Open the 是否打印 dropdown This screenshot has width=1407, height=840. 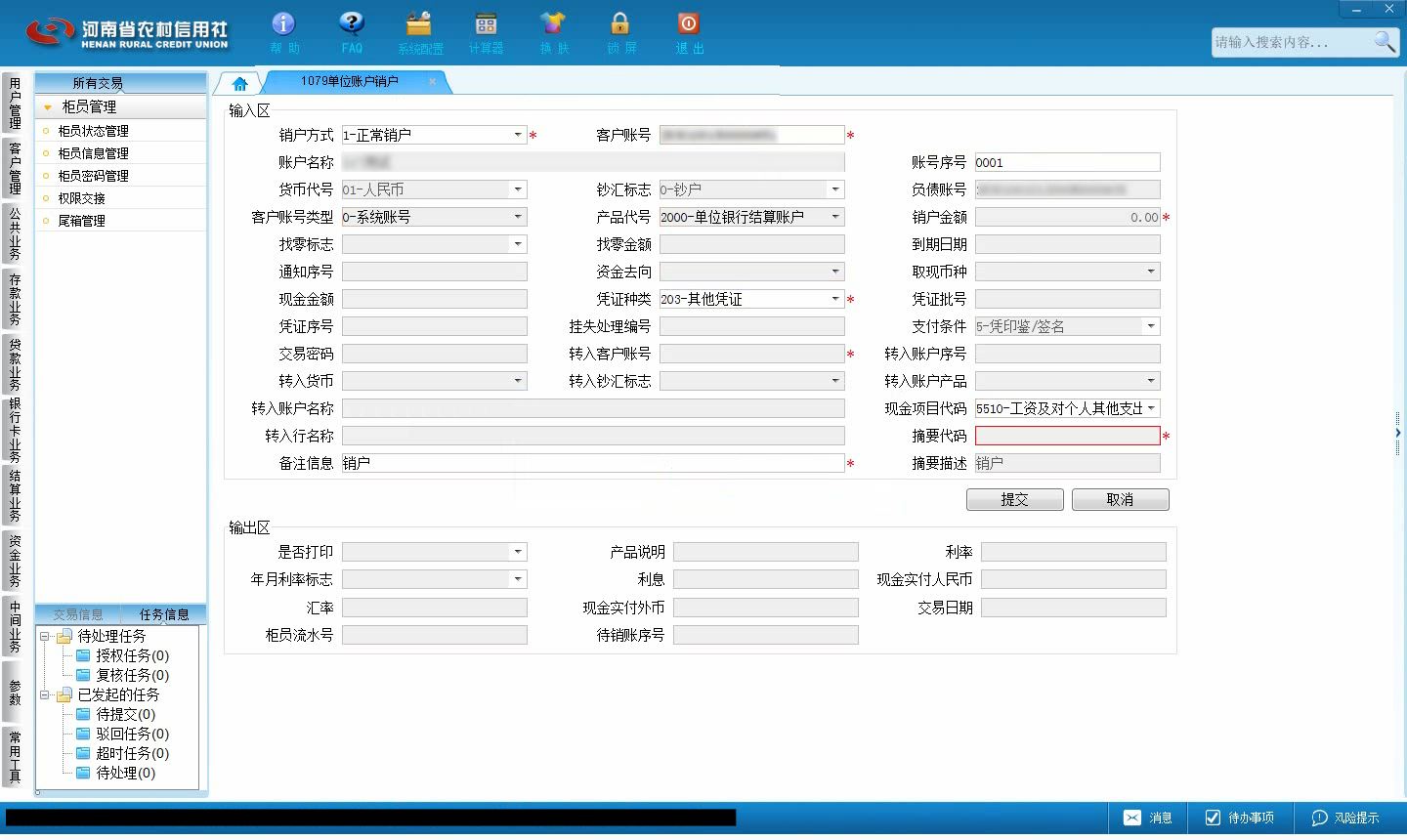point(518,552)
